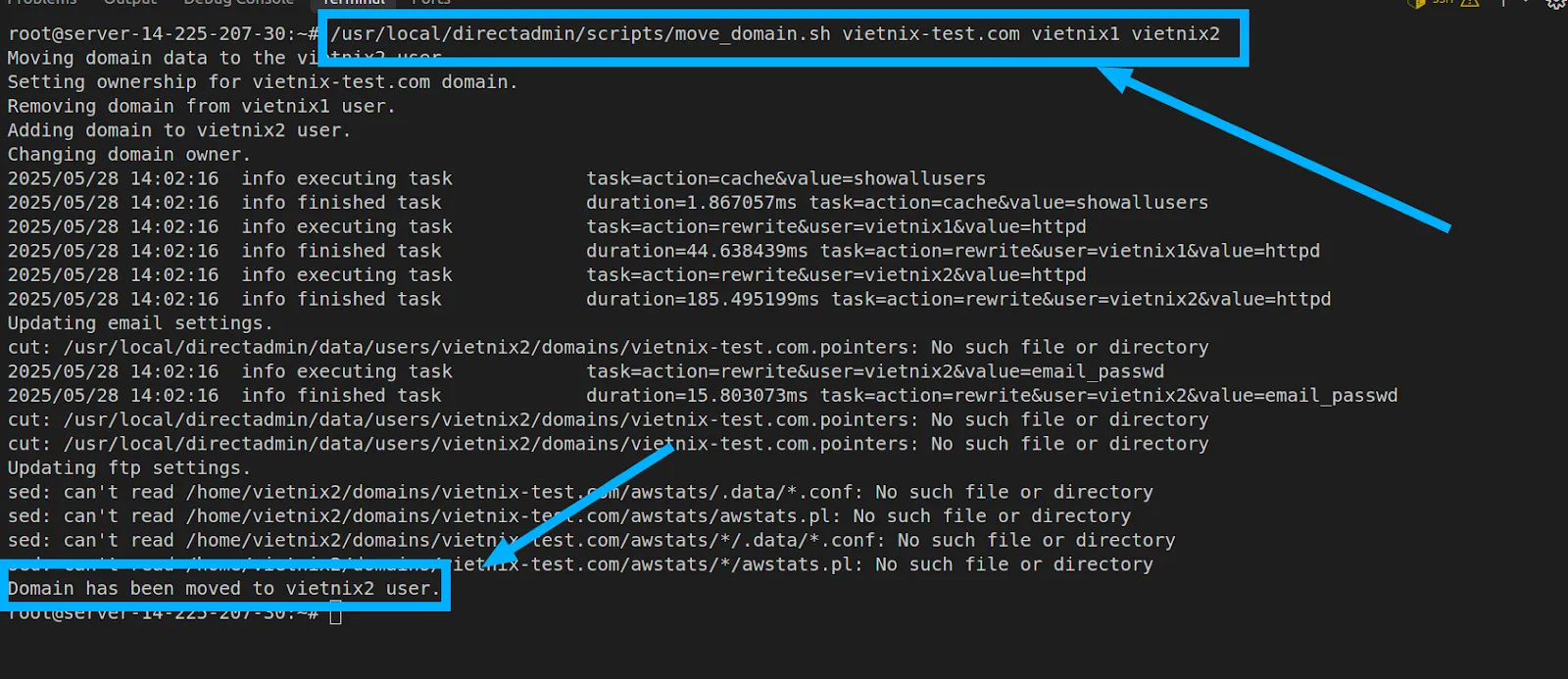Select the line 'Adding domain to vietnix2 user.'
The image size is (1568, 679).
point(179,130)
